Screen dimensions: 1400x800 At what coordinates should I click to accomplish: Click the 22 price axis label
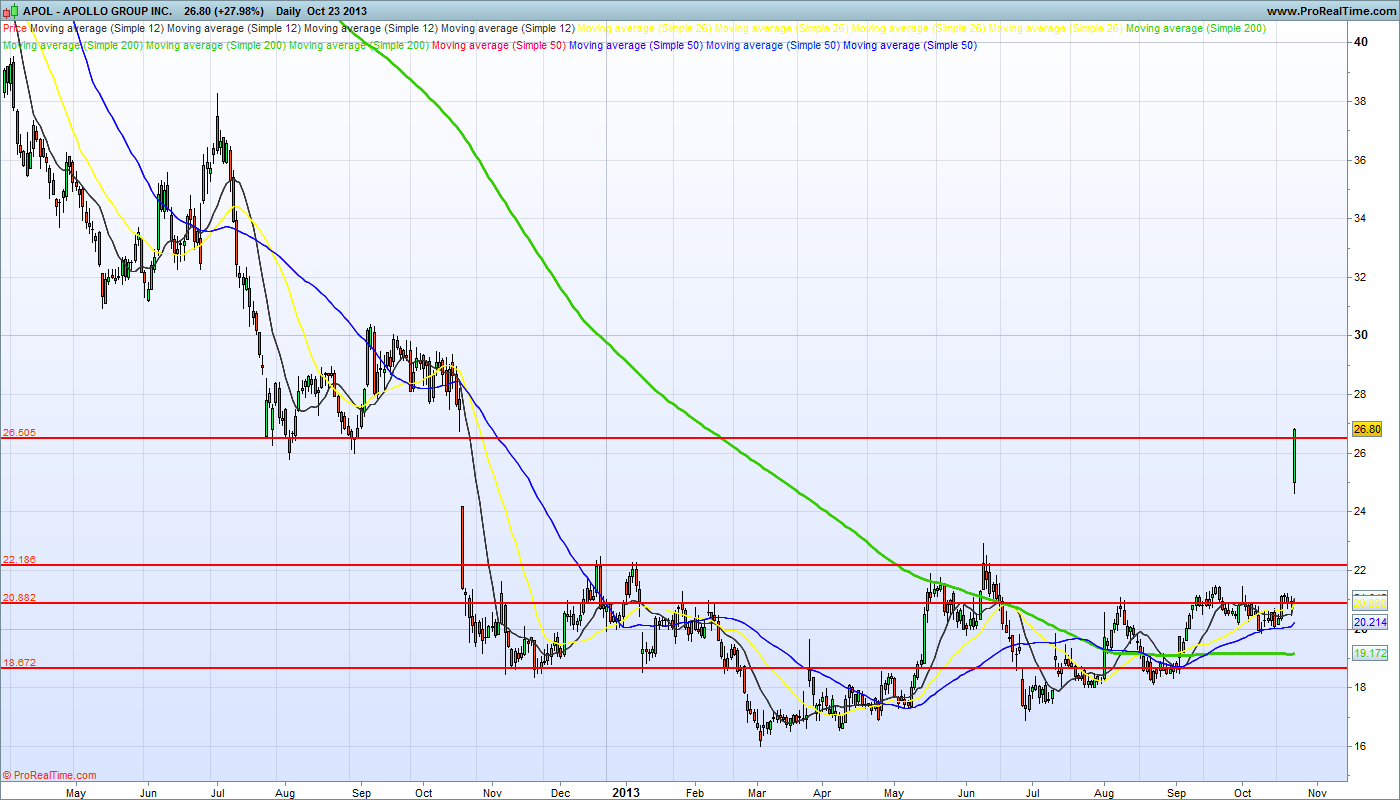pos(1361,570)
